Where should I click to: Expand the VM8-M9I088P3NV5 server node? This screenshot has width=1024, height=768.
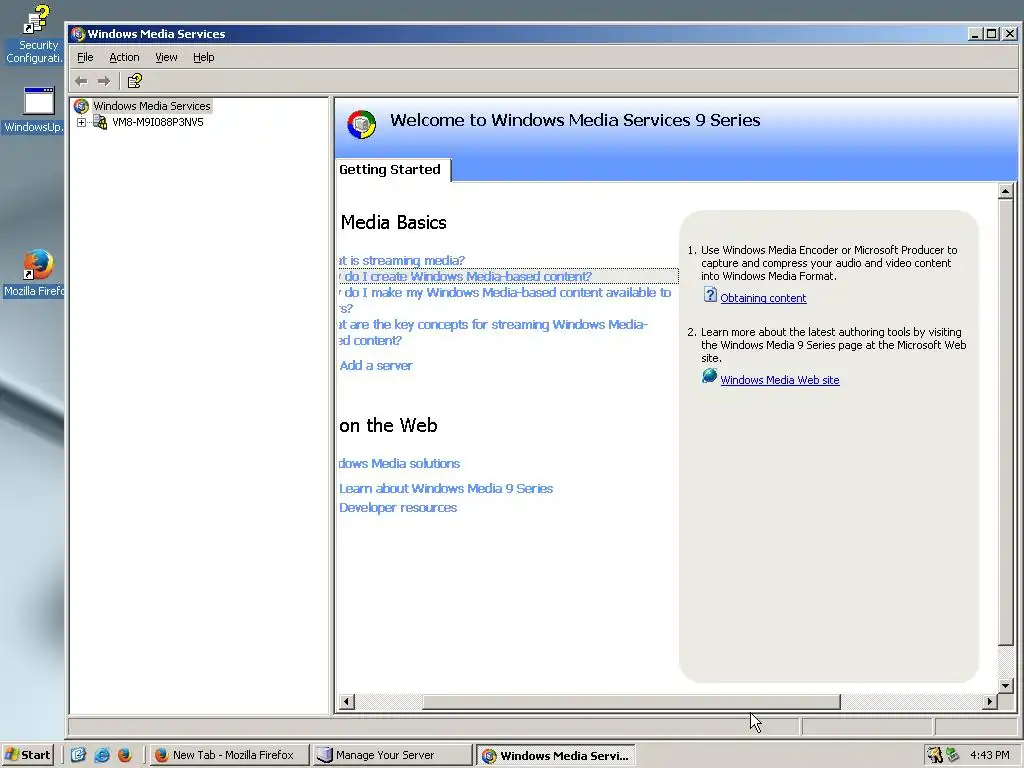81,122
